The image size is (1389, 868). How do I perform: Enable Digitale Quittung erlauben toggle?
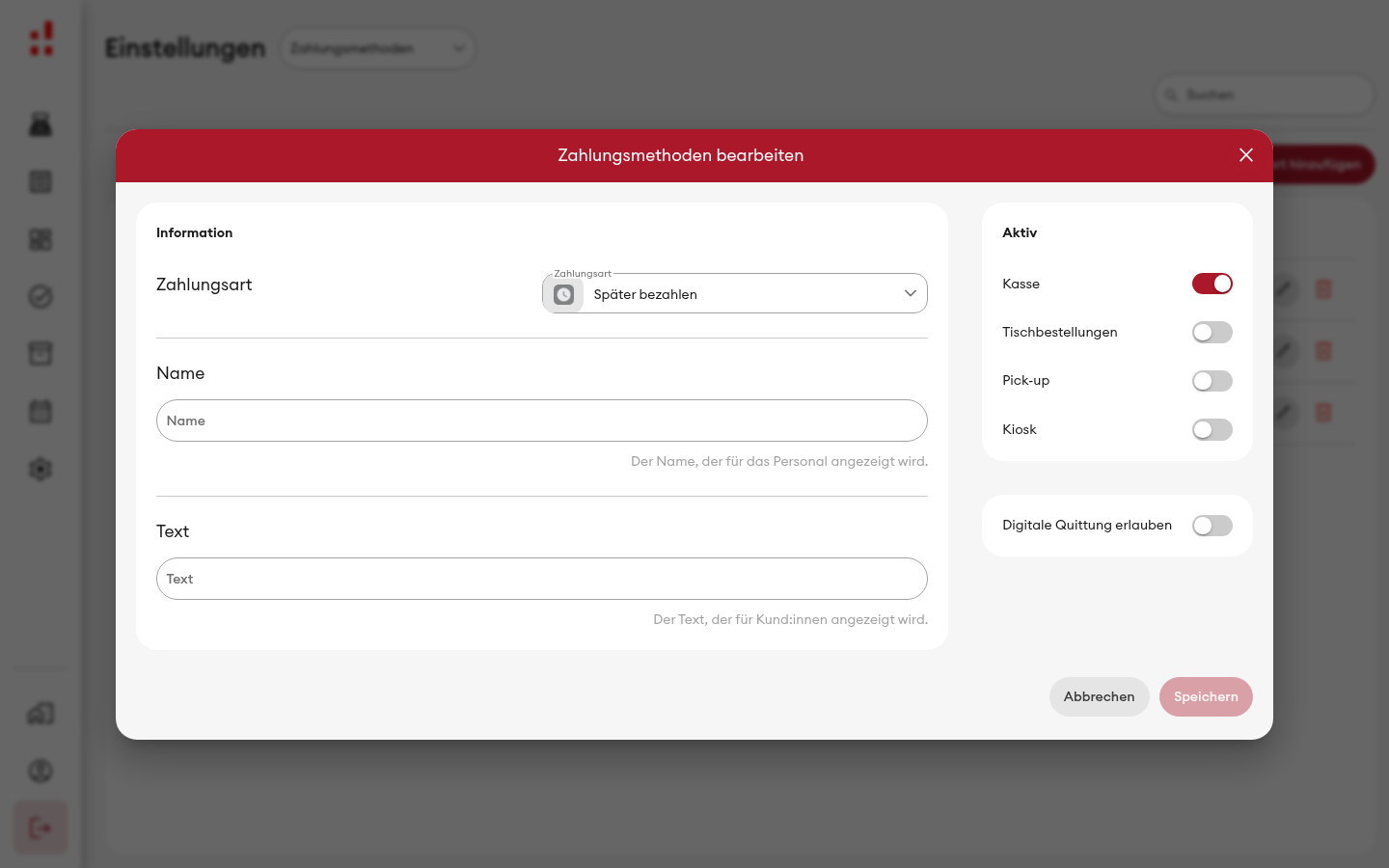pos(1212,526)
